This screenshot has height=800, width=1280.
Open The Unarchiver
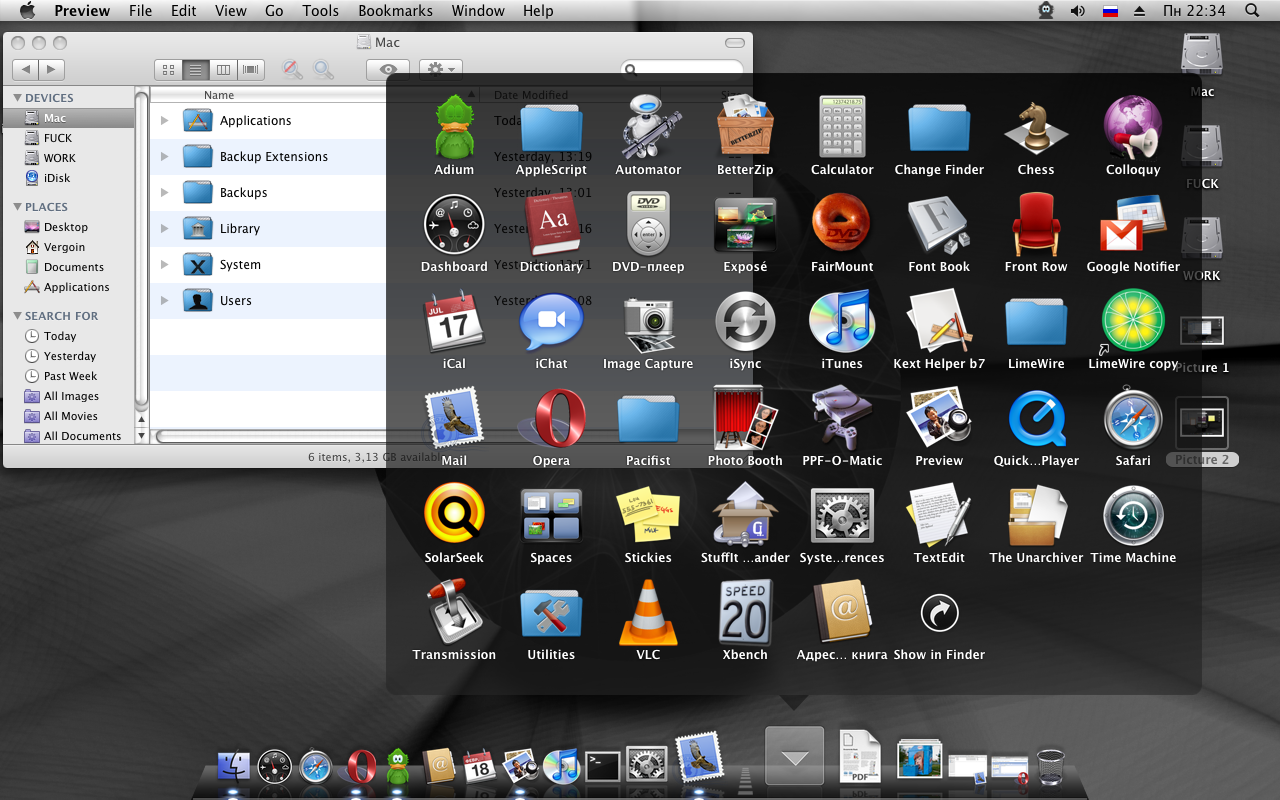(1036, 516)
